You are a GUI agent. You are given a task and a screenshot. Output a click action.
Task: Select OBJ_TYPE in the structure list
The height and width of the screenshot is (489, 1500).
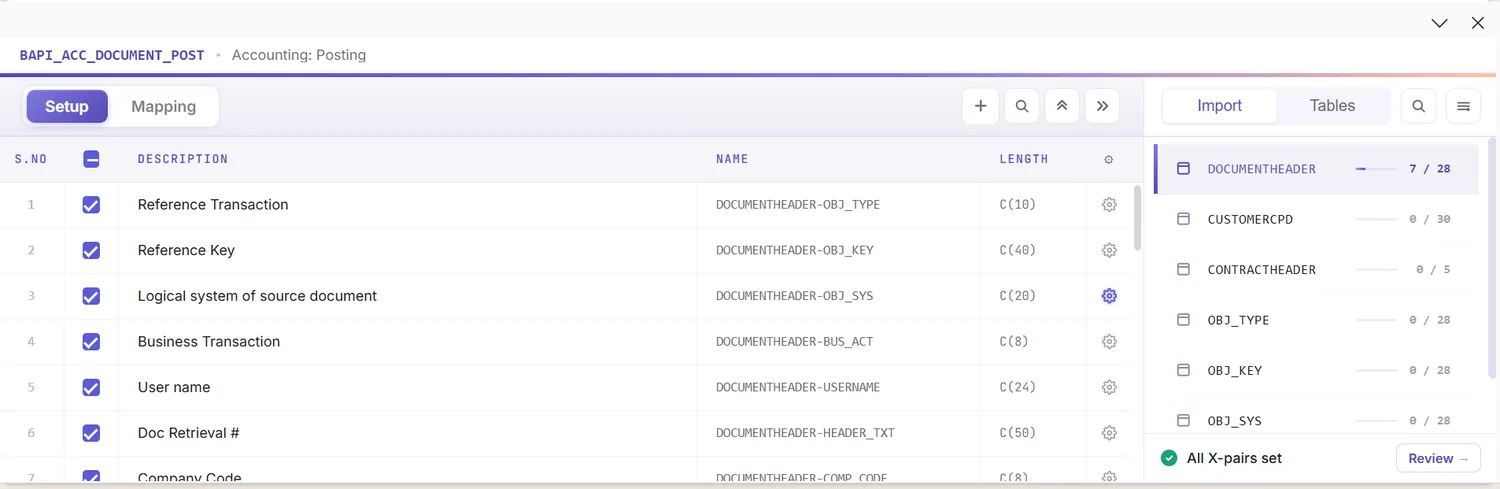(1316, 320)
